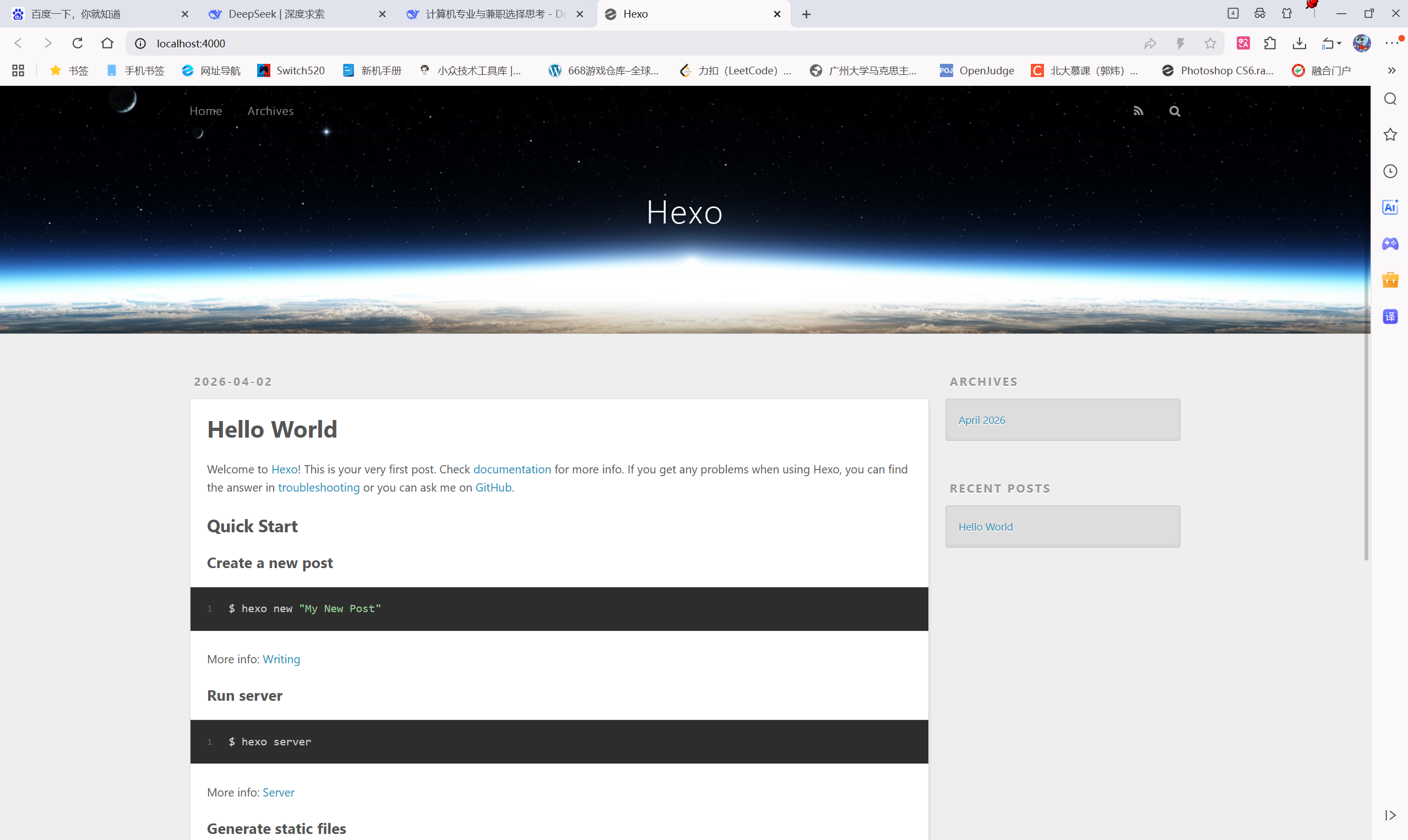This screenshot has height=840, width=1408.
Task: Open the AI assistant sidebar icon
Action: tap(1390, 207)
